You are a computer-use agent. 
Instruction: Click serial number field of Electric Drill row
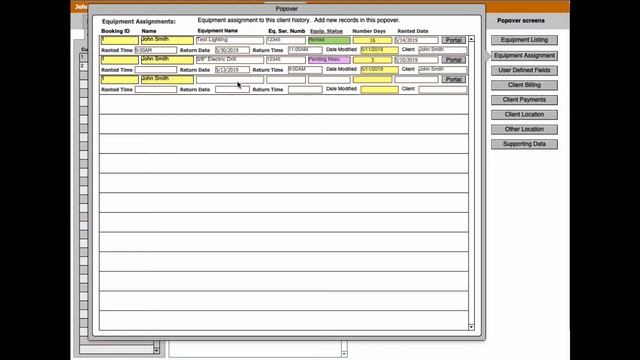pyautogui.click(x=286, y=60)
